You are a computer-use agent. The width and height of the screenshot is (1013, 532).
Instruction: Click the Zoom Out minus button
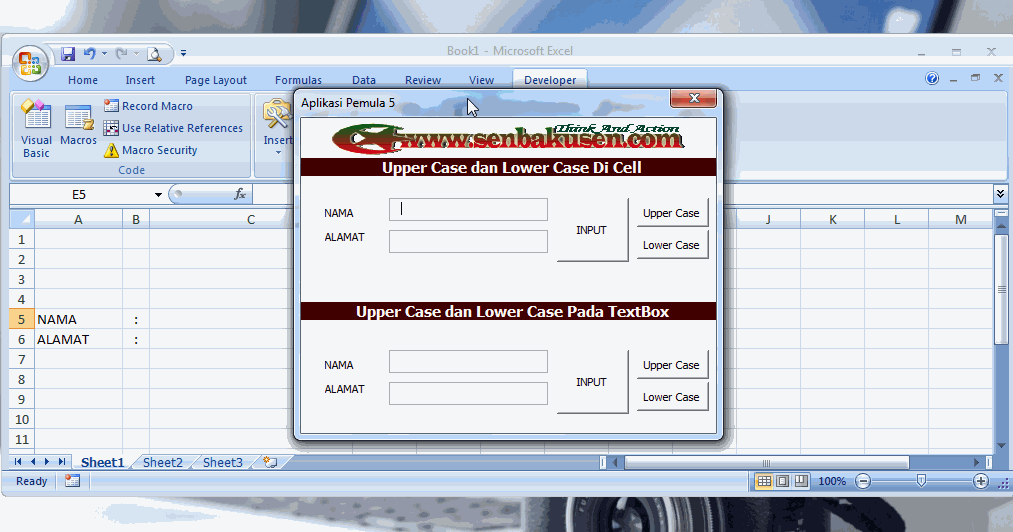click(x=863, y=481)
